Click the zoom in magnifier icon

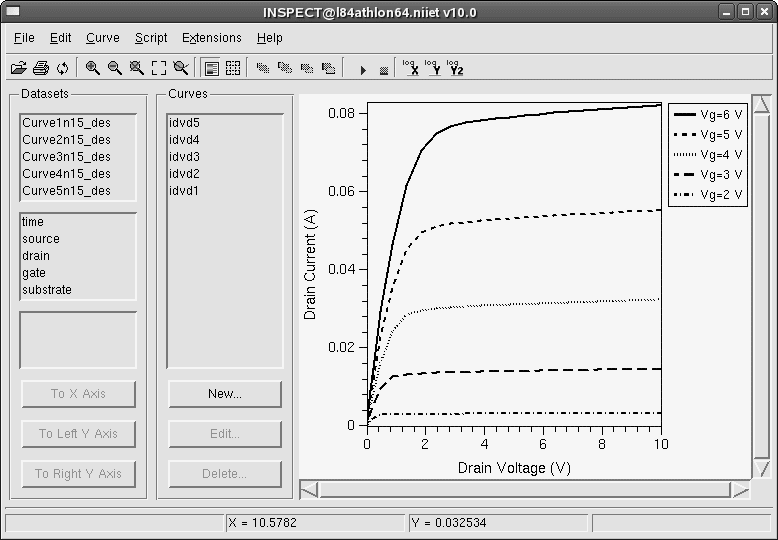pos(92,68)
